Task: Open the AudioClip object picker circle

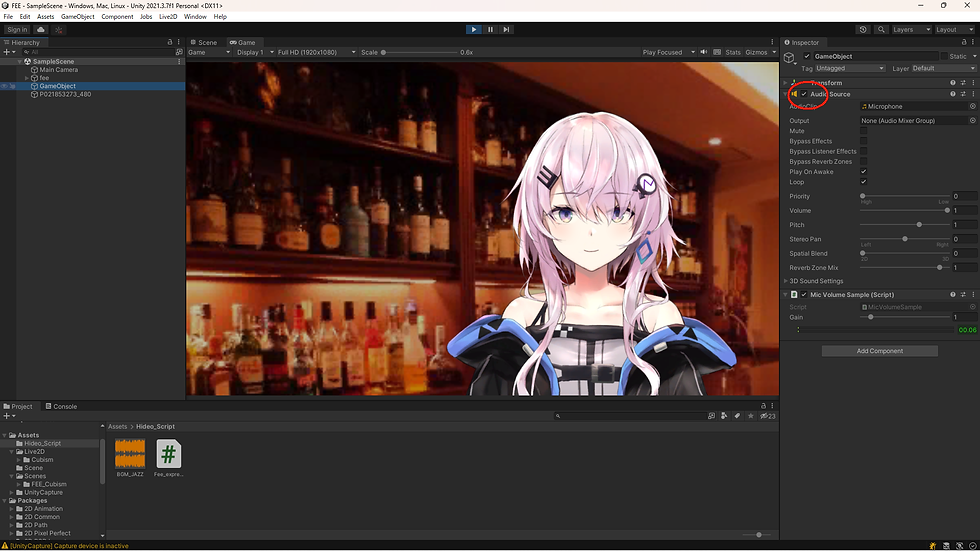Action: pyautogui.click(x=972, y=106)
